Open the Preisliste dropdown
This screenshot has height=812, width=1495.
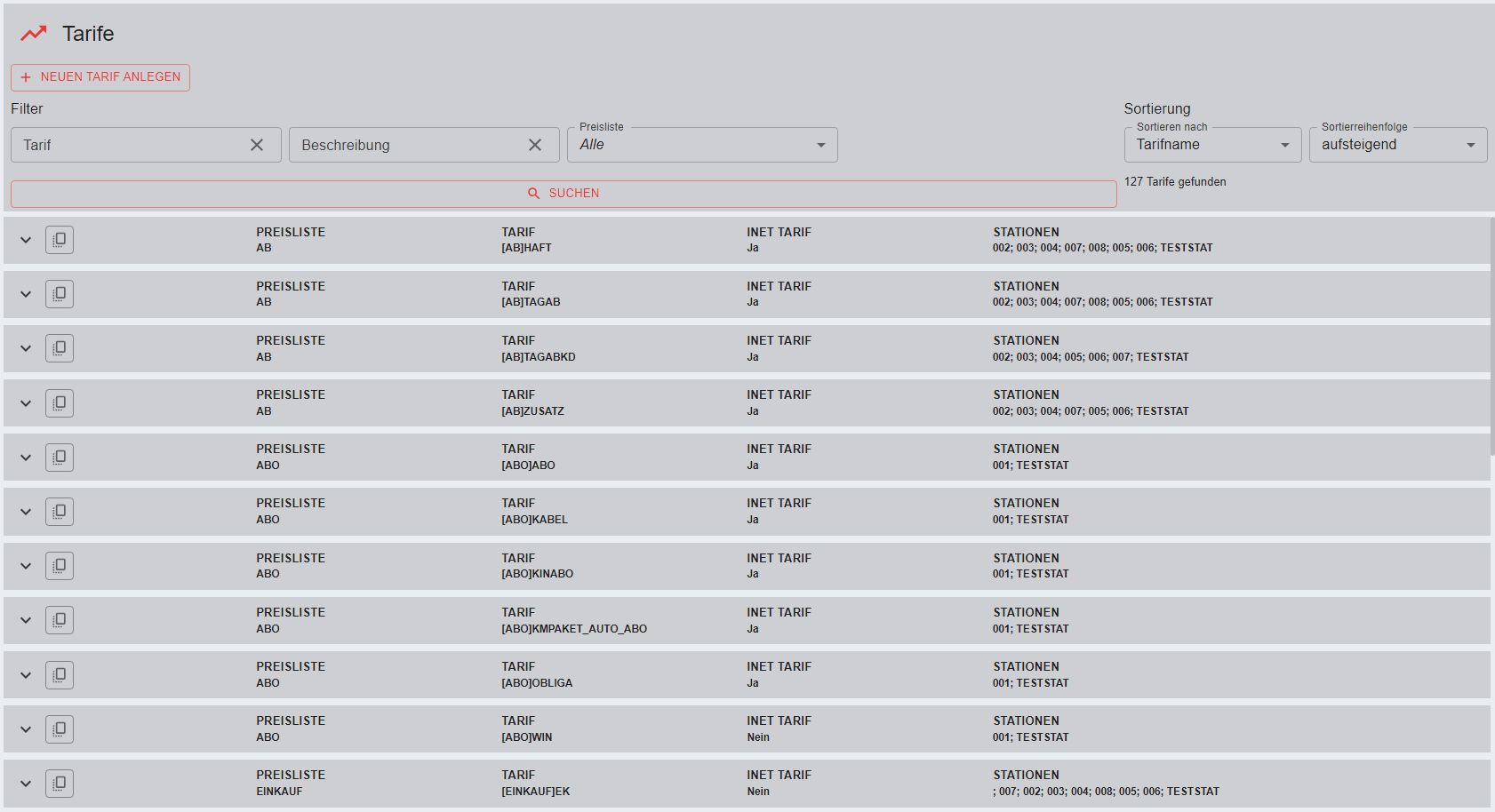click(x=702, y=145)
